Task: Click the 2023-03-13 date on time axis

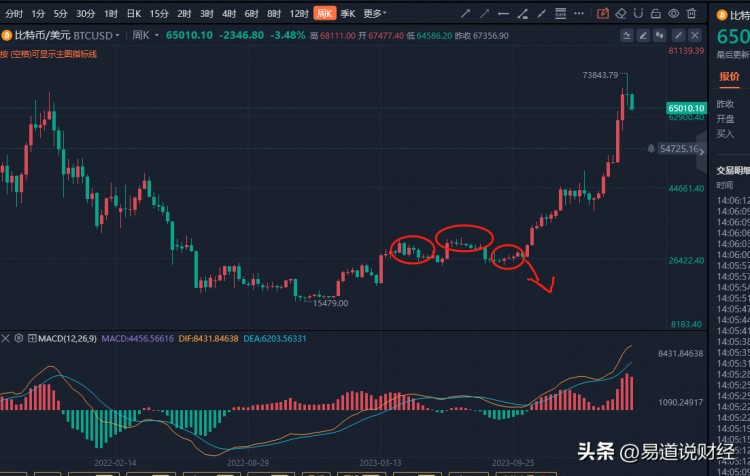Action: click(380, 463)
